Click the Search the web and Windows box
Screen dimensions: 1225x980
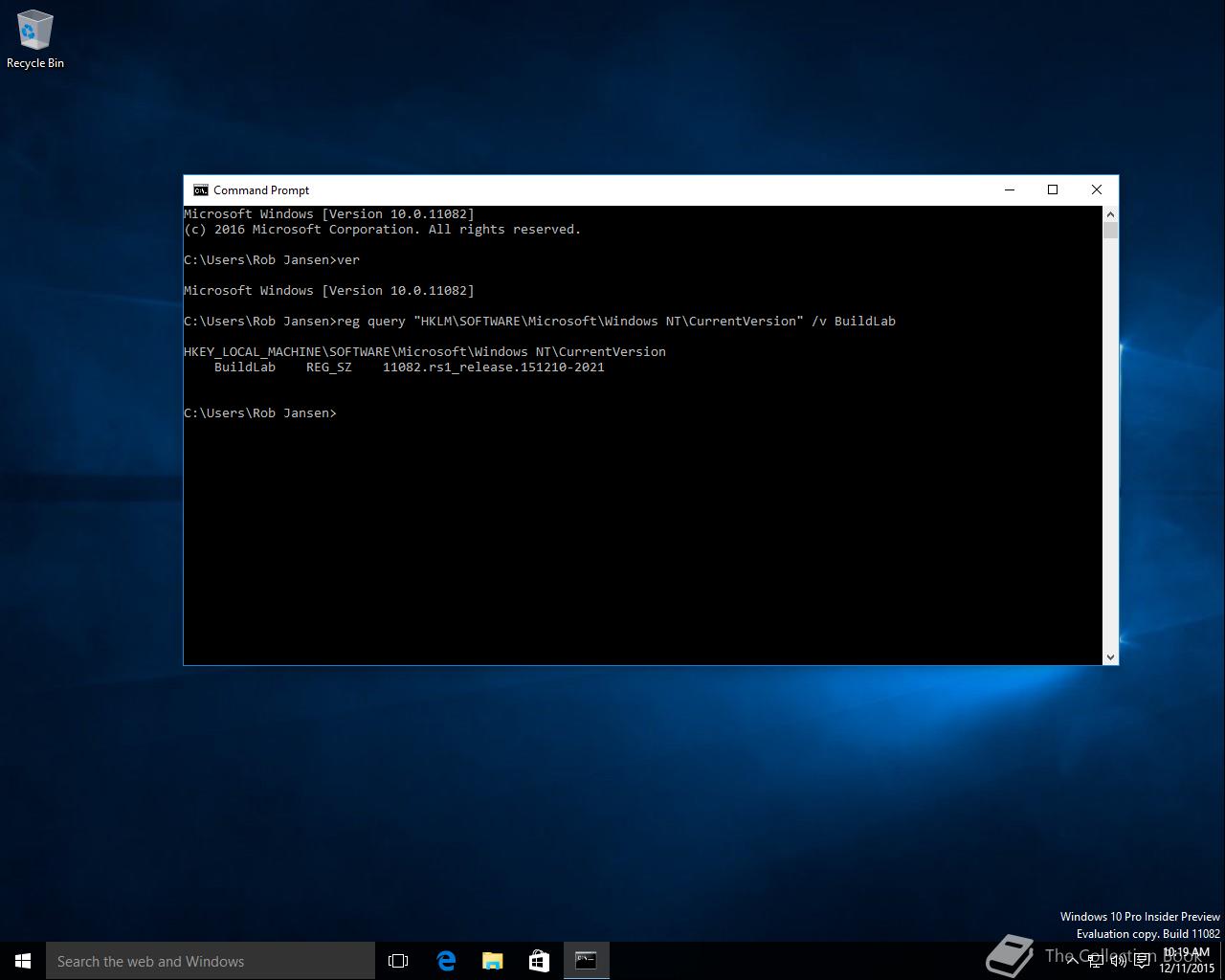pos(211,961)
